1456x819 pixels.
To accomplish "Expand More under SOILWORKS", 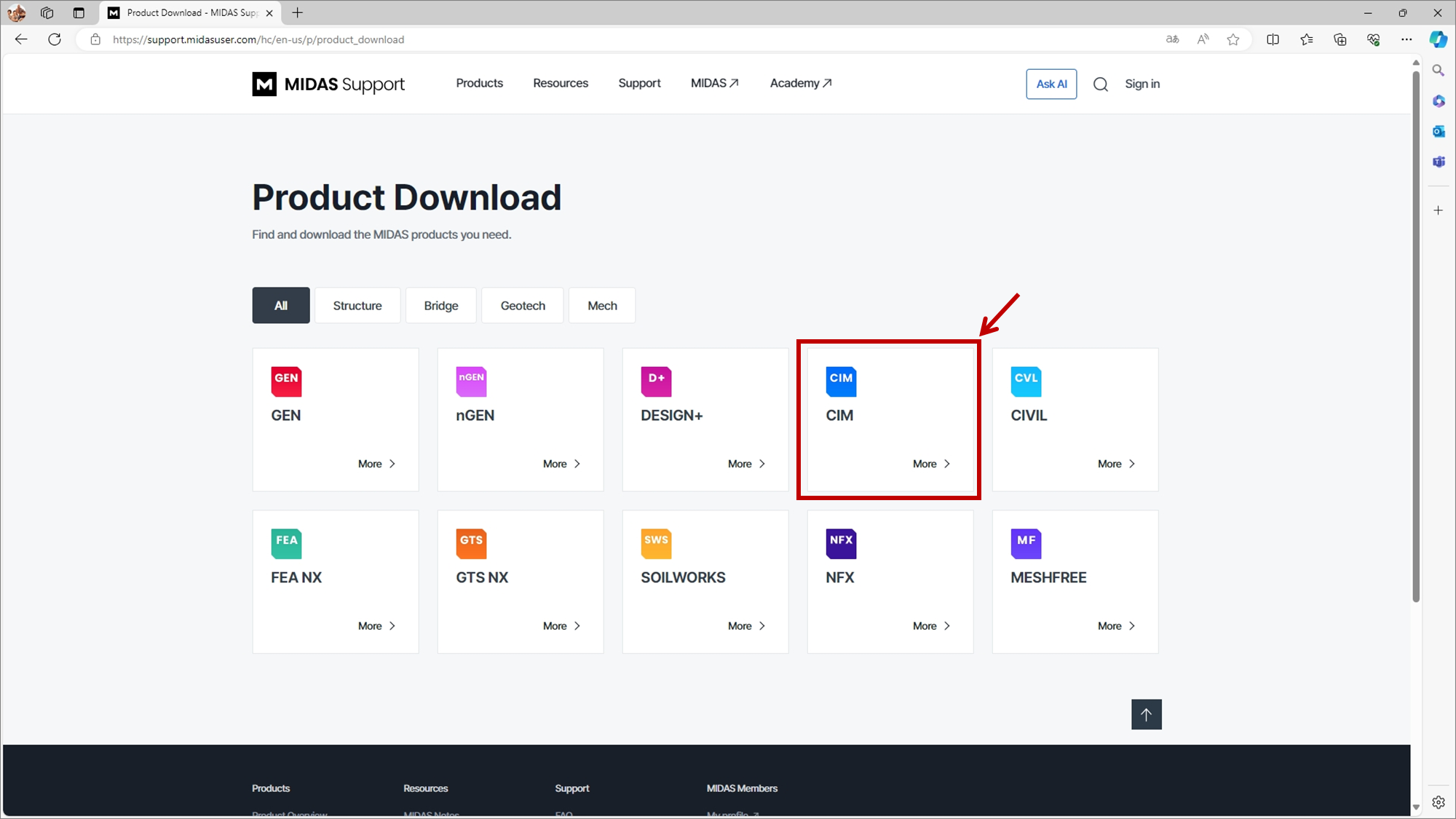I will (747, 626).
